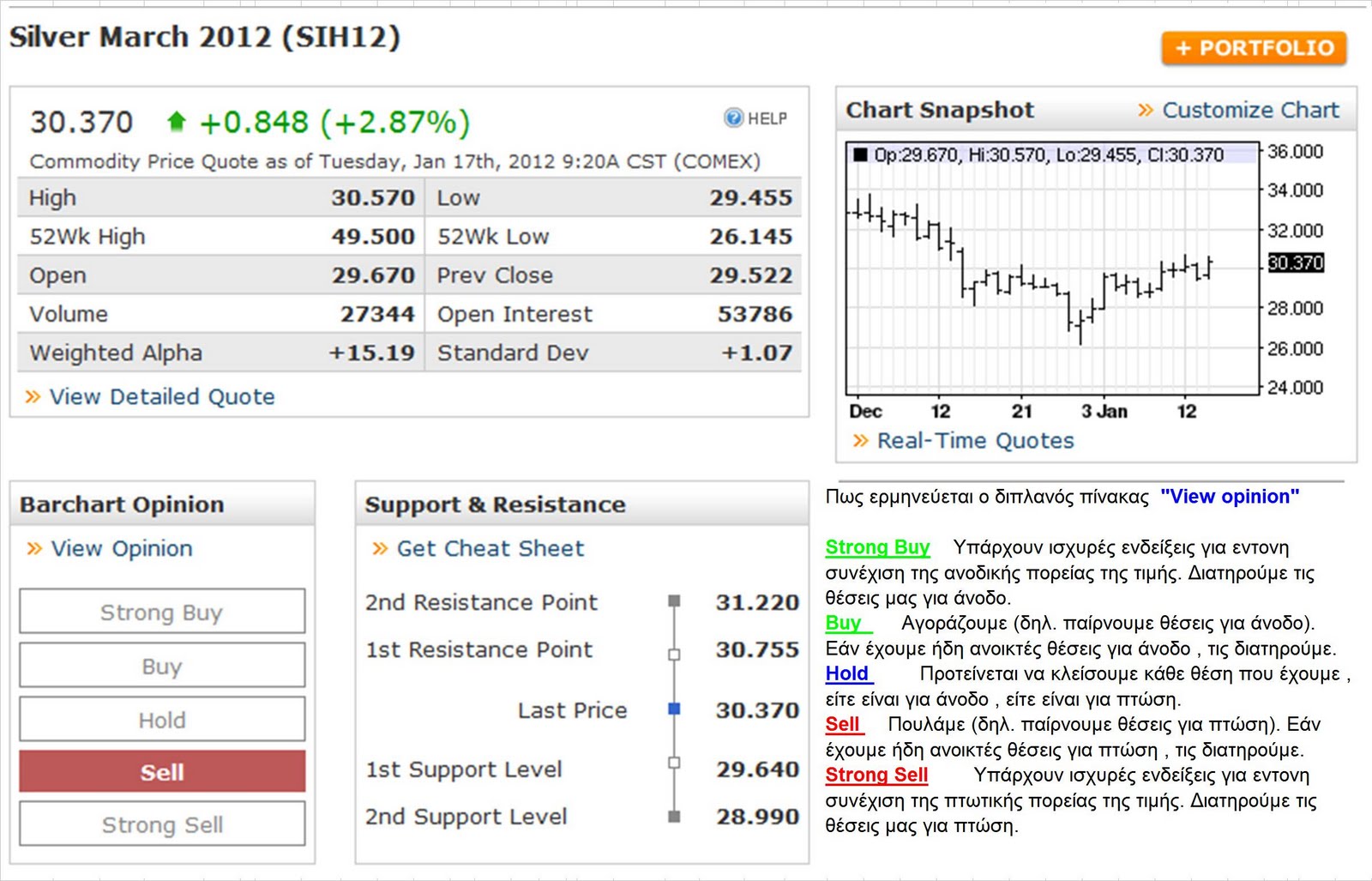Click the double-arrow icon beside View Opinion
Image resolution: width=1372 pixels, height=881 pixels.
click(x=34, y=548)
